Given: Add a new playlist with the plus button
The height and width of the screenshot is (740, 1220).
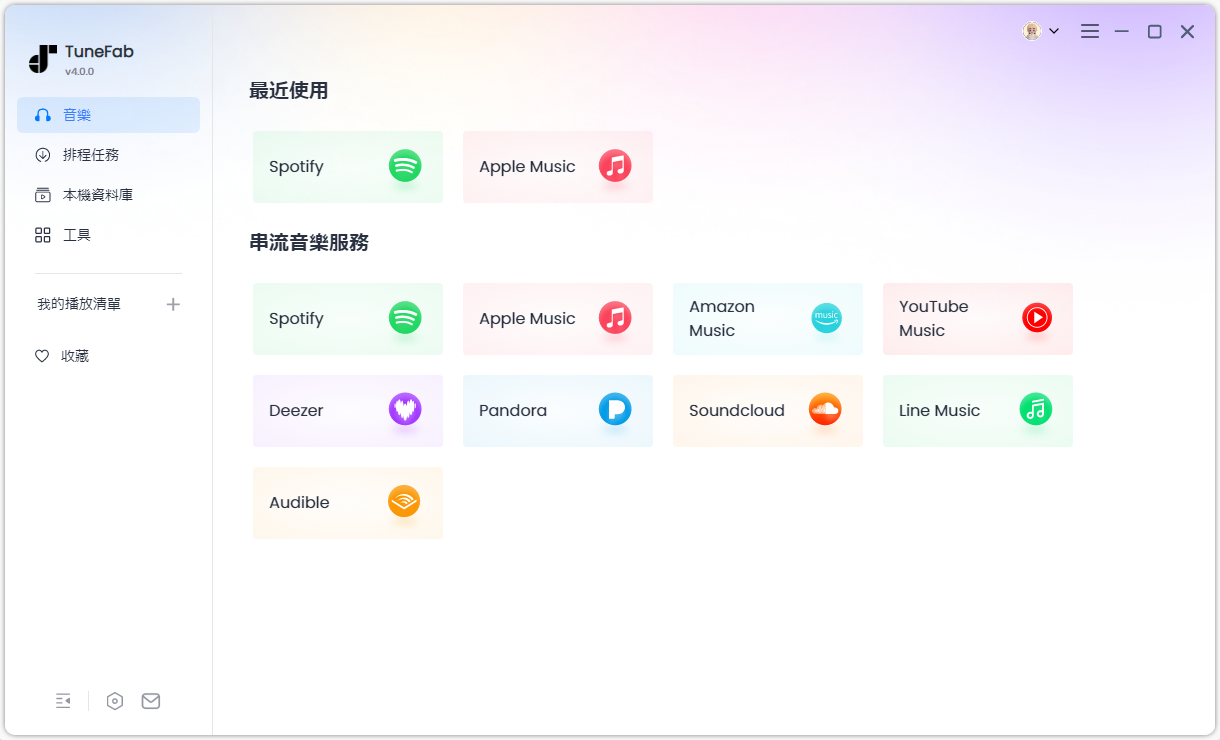Looking at the screenshot, I should (x=173, y=304).
